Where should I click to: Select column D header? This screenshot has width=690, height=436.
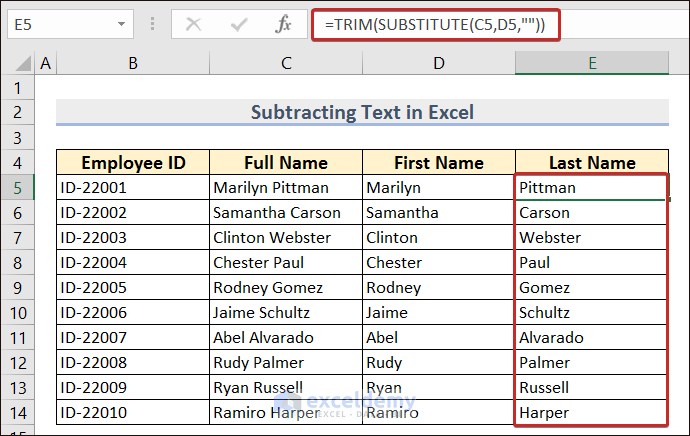coord(439,64)
